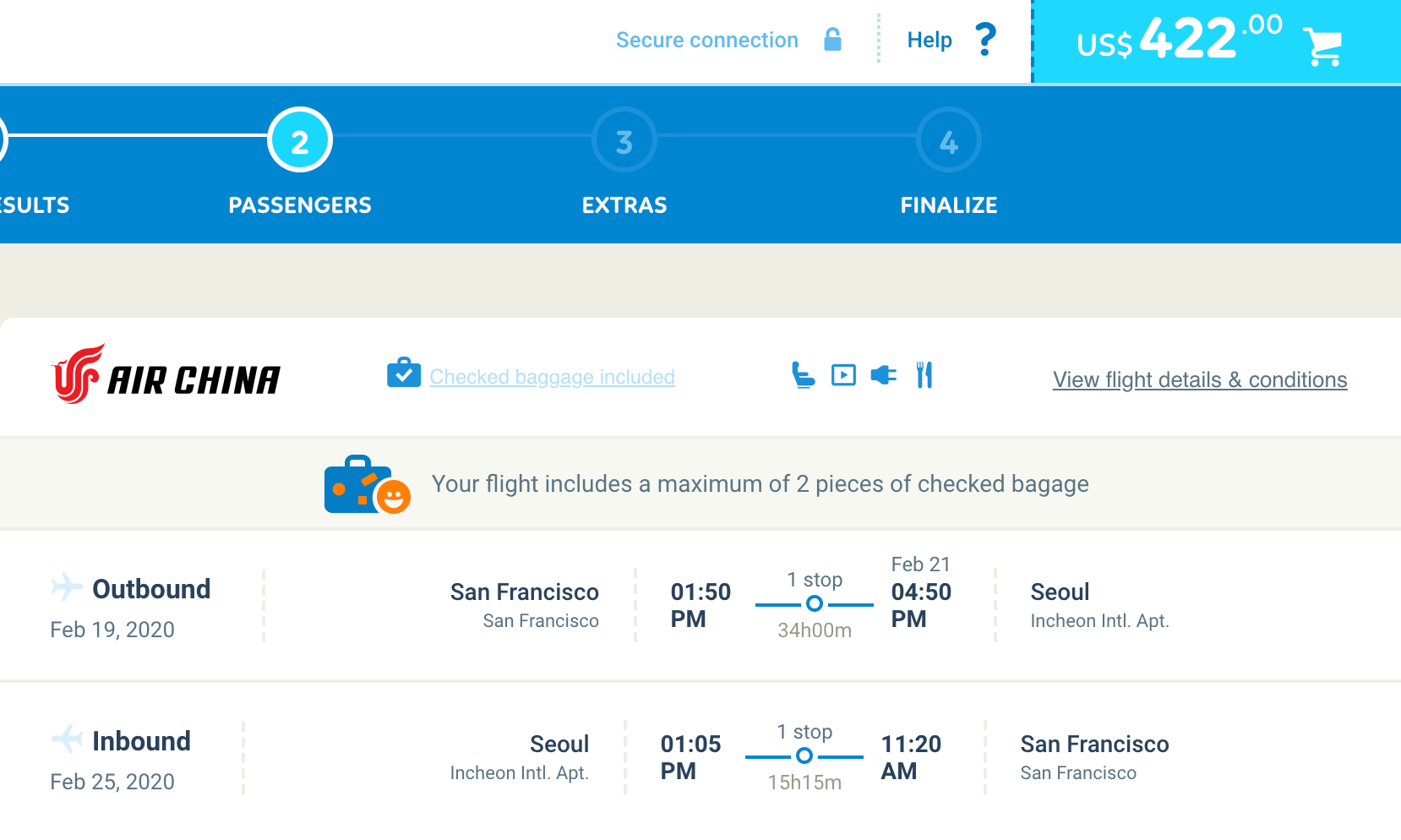This screenshot has height=840, width=1401.
Task: Click the outbound 1 stop marker
Action: [814, 603]
